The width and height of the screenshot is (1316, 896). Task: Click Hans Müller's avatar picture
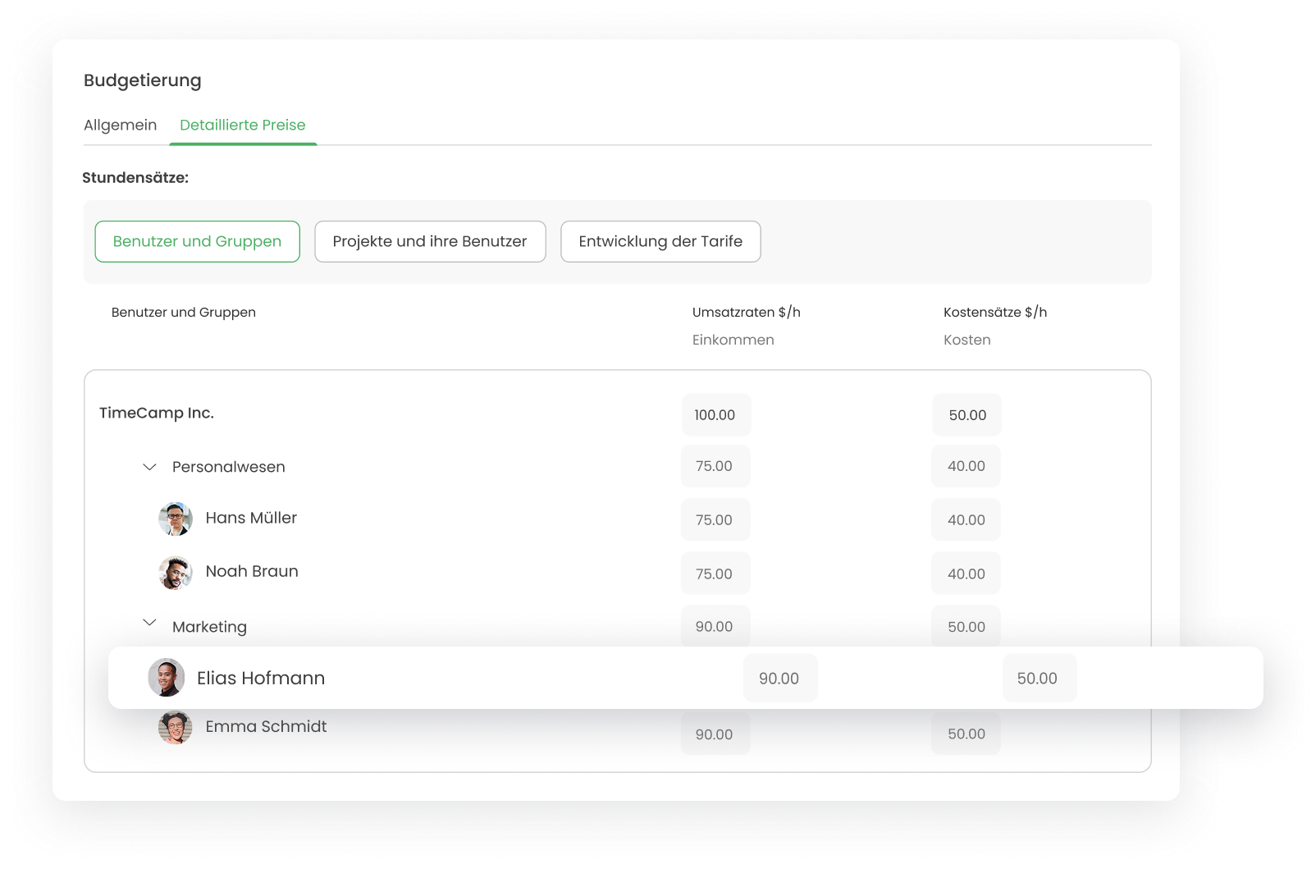click(175, 519)
